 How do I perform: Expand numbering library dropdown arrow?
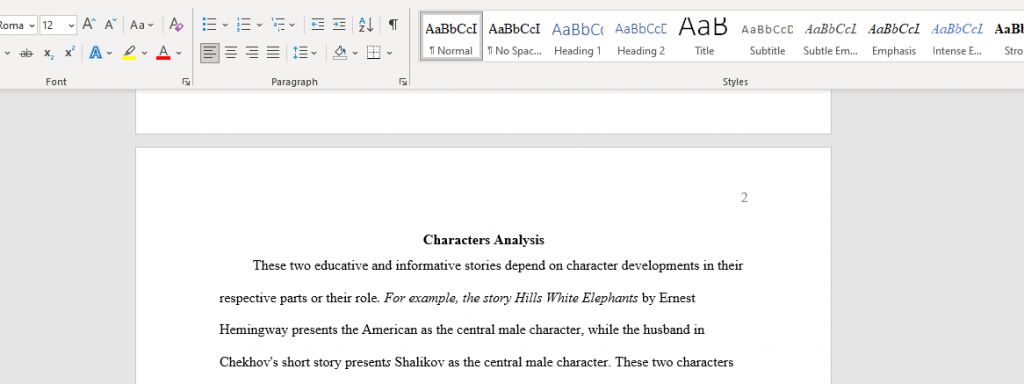point(259,25)
